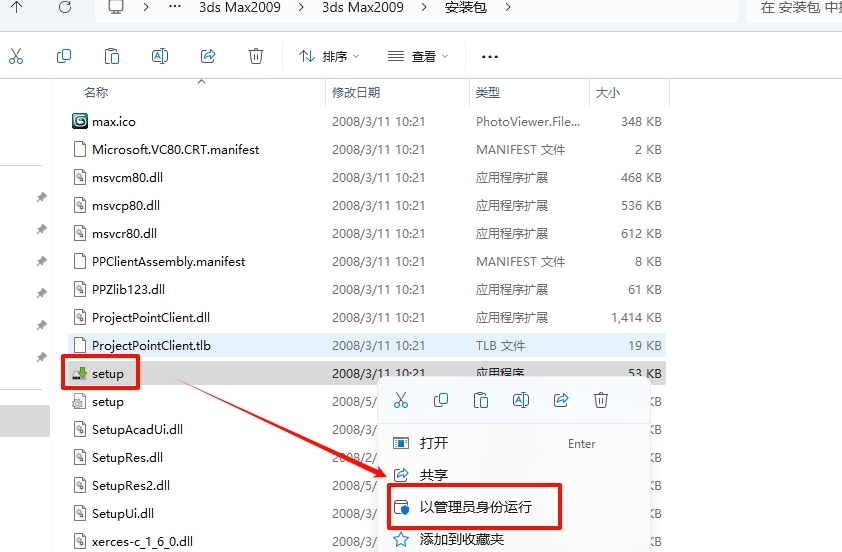
Task: Click the Copy icon in the top toolbar
Action: [x=64, y=56]
